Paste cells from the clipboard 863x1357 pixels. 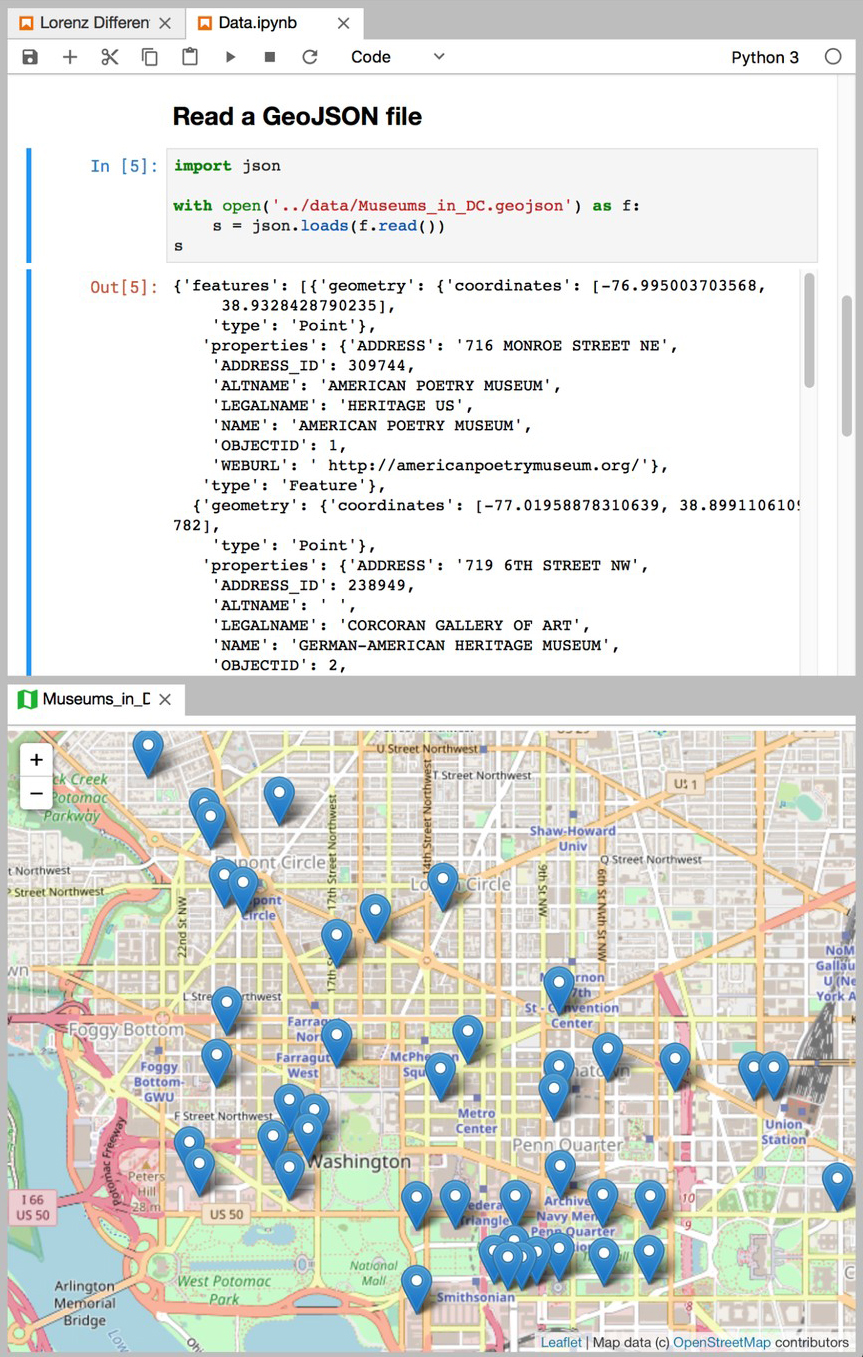pyautogui.click(x=190, y=57)
